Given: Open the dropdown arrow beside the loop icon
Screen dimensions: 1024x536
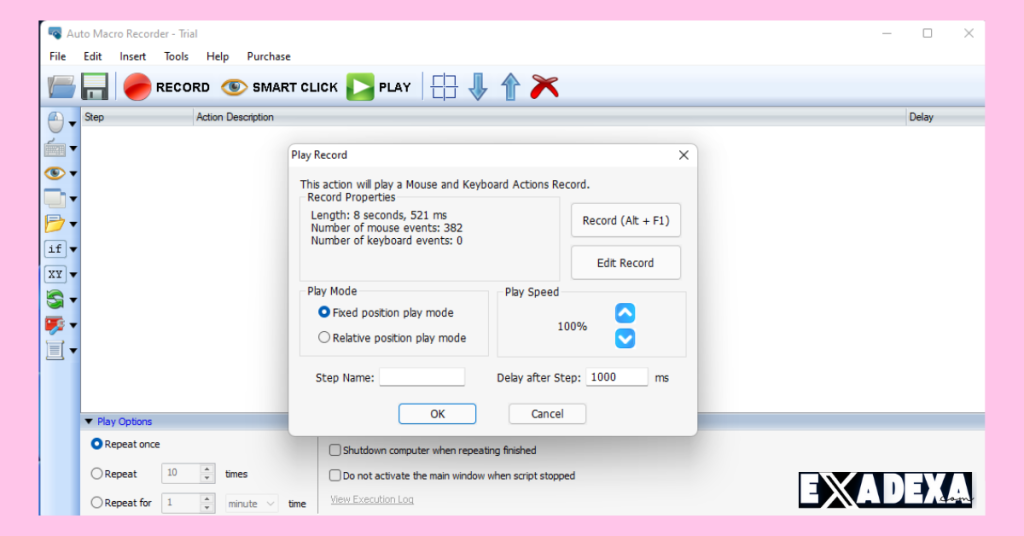Looking at the screenshot, I should point(73,300).
